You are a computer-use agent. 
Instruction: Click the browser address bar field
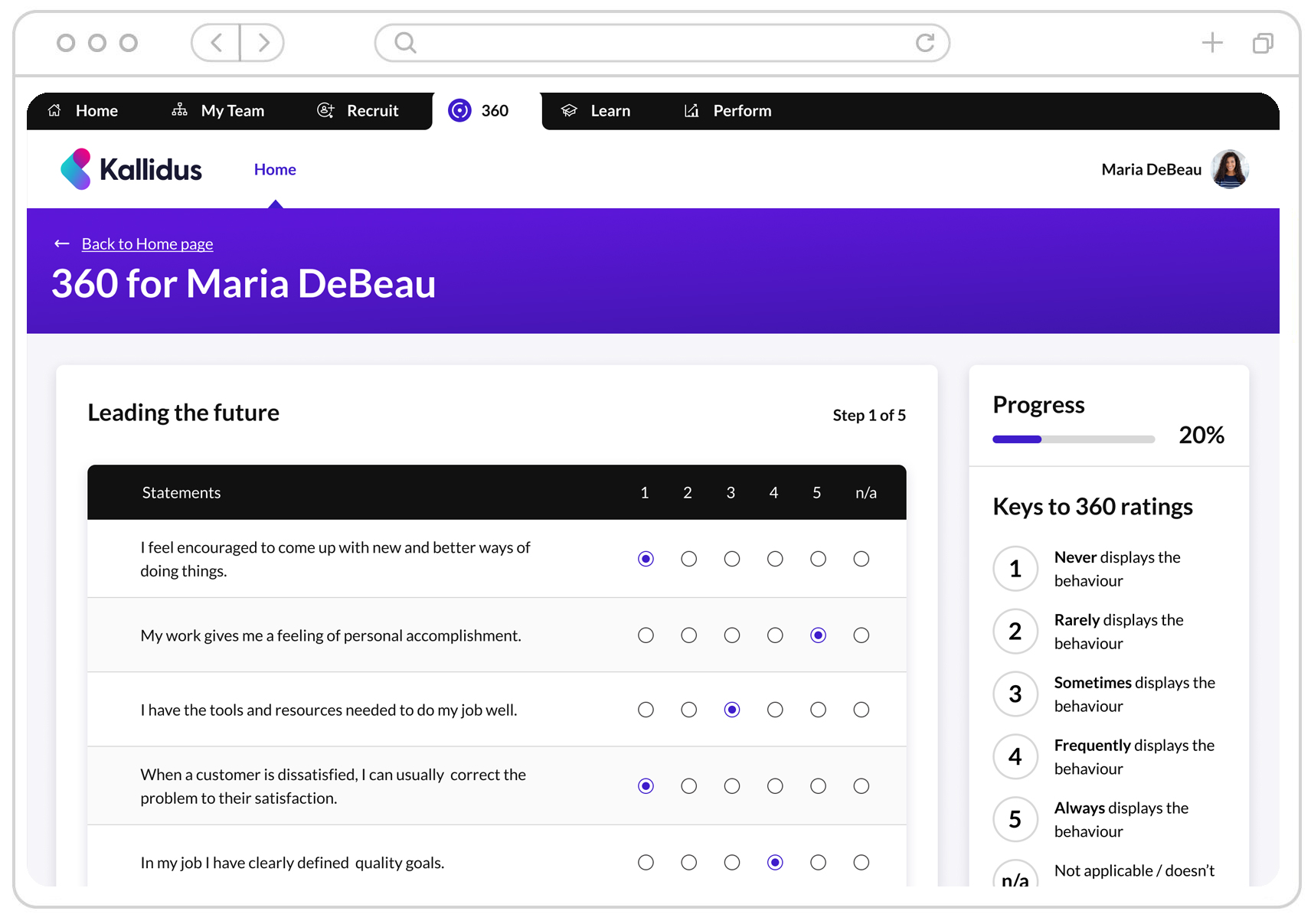click(662, 43)
